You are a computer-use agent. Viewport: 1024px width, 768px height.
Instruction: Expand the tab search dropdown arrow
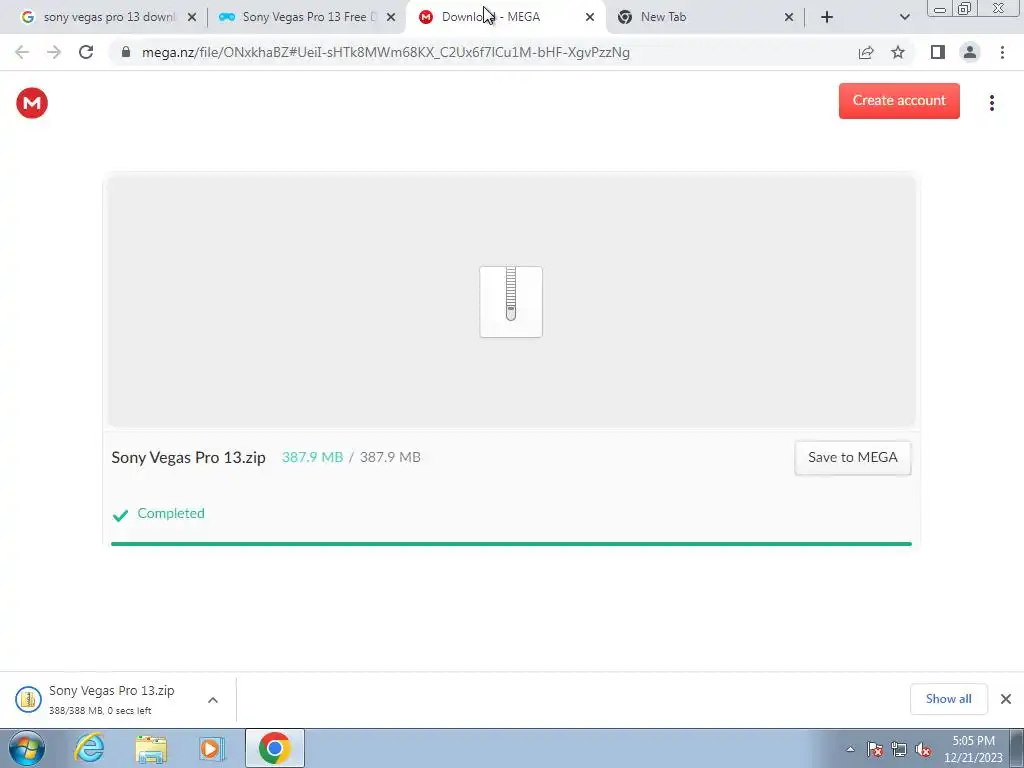pyautogui.click(x=904, y=17)
